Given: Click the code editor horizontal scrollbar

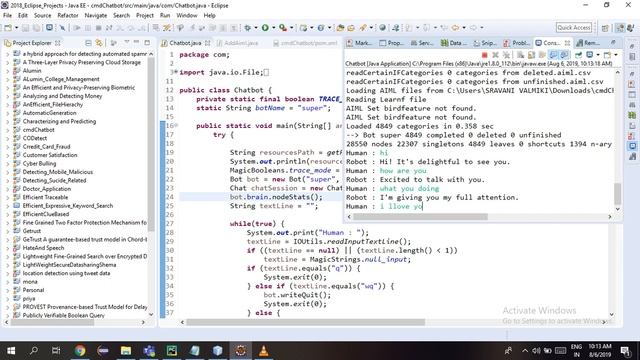Looking at the screenshot, I should [306, 322].
